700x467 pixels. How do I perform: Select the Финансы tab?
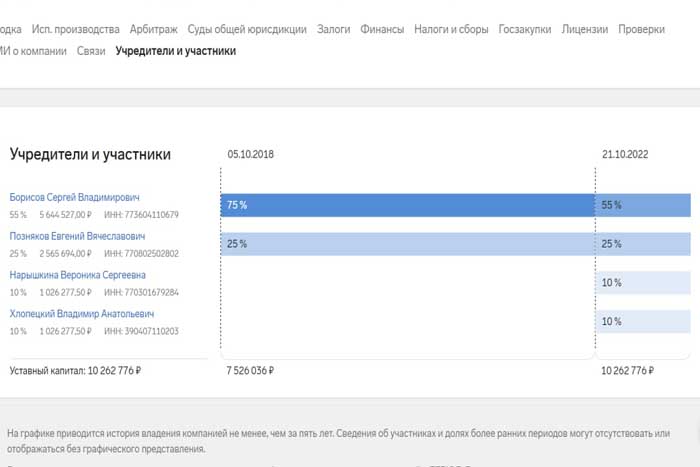pos(382,30)
